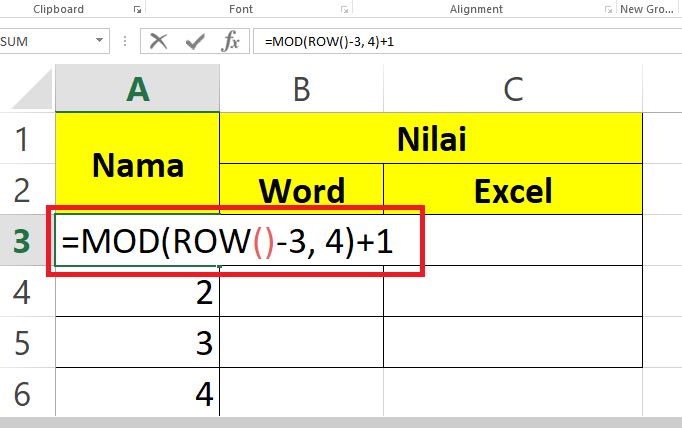Click inside the formula bar text
Image resolution: width=682 pixels, height=428 pixels.
(x=329, y=41)
